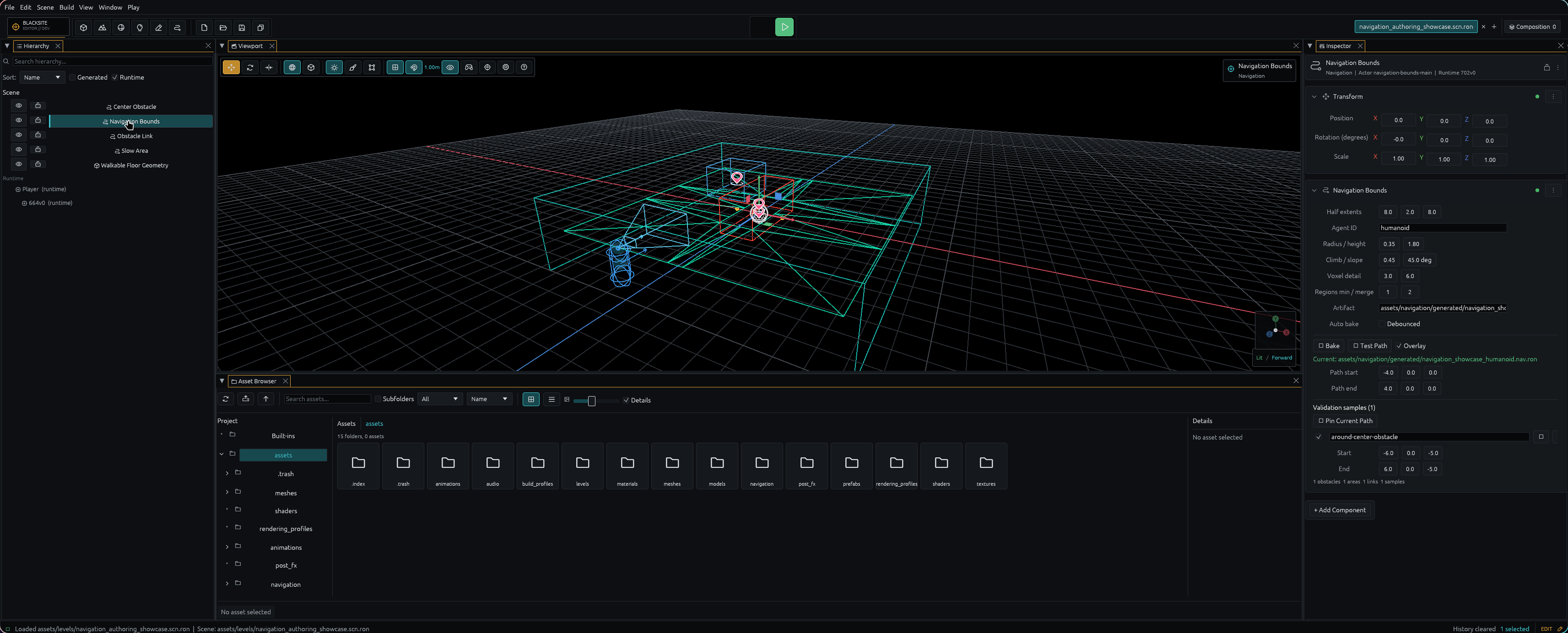Select the Scale gizmo tool in the viewport

[x=269, y=68]
